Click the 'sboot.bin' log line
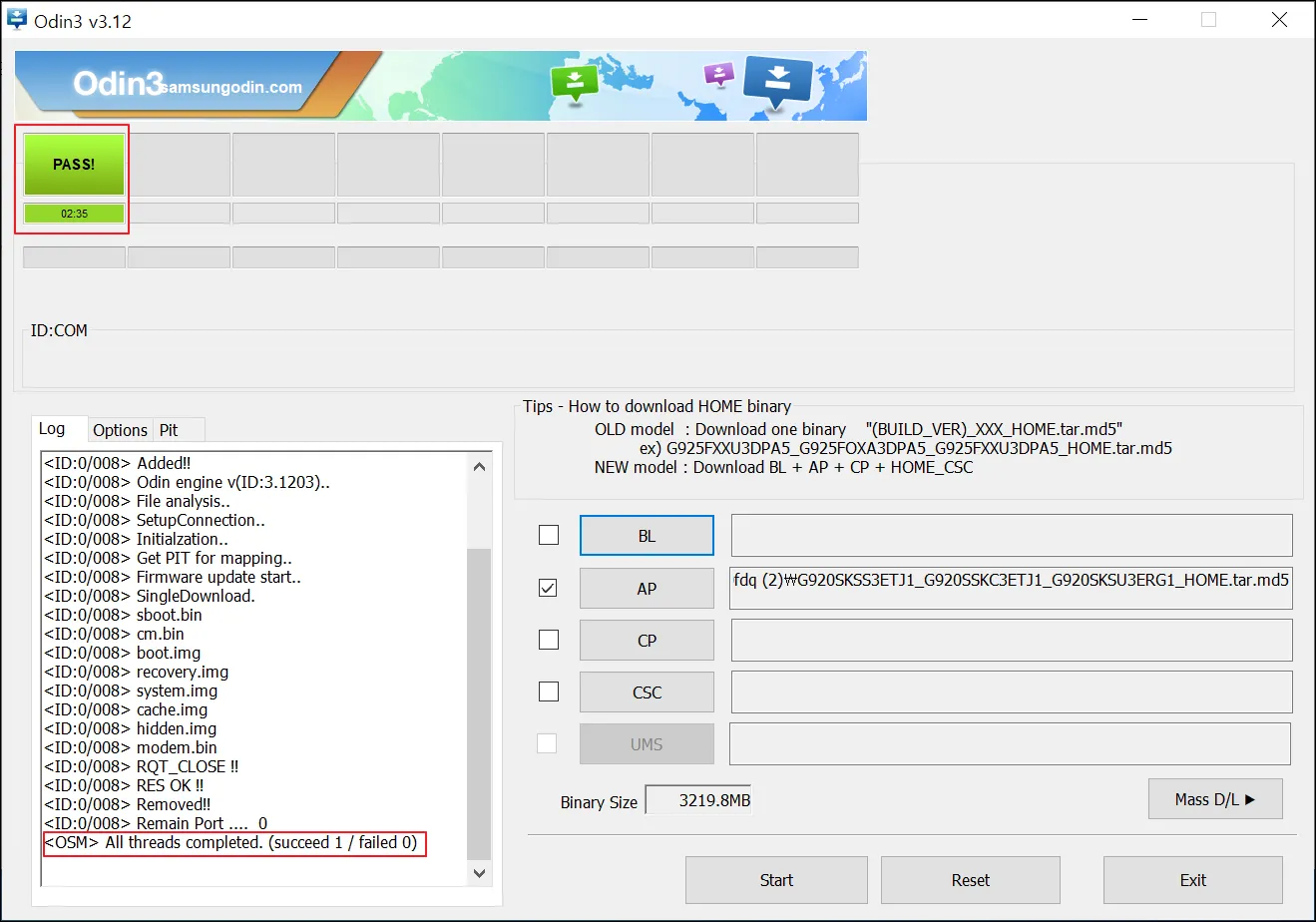1316x922 pixels. click(x=123, y=615)
